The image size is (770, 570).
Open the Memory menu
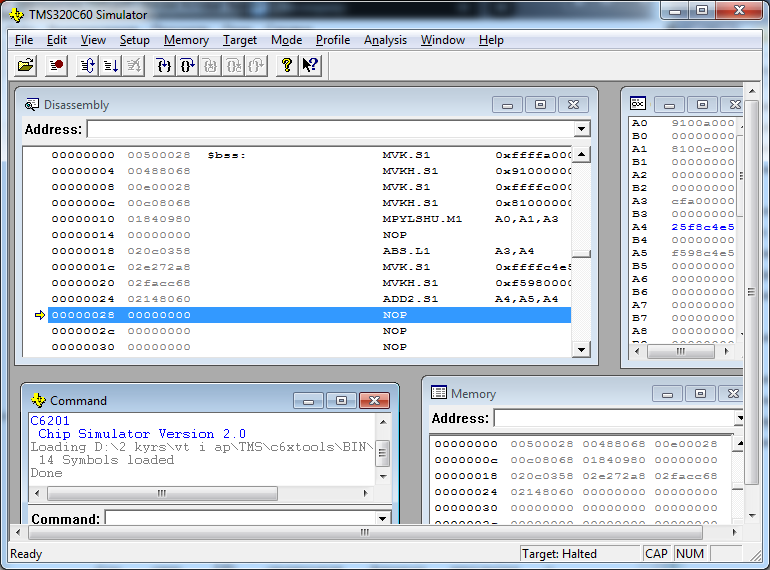[186, 40]
